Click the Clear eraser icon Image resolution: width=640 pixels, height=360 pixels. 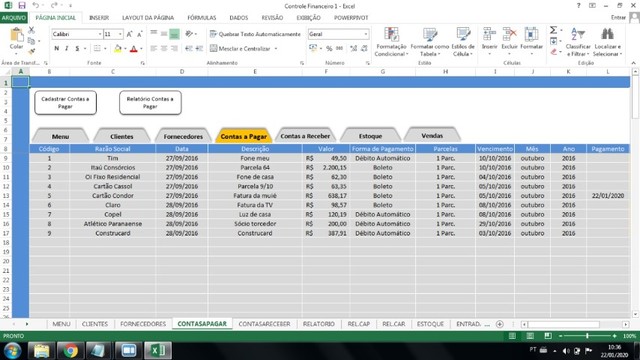click(553, 52)
